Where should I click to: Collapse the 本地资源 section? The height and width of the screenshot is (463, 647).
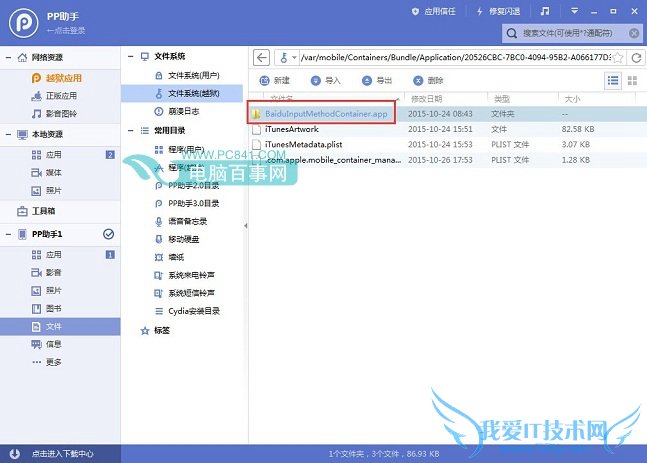coord(8,134)
